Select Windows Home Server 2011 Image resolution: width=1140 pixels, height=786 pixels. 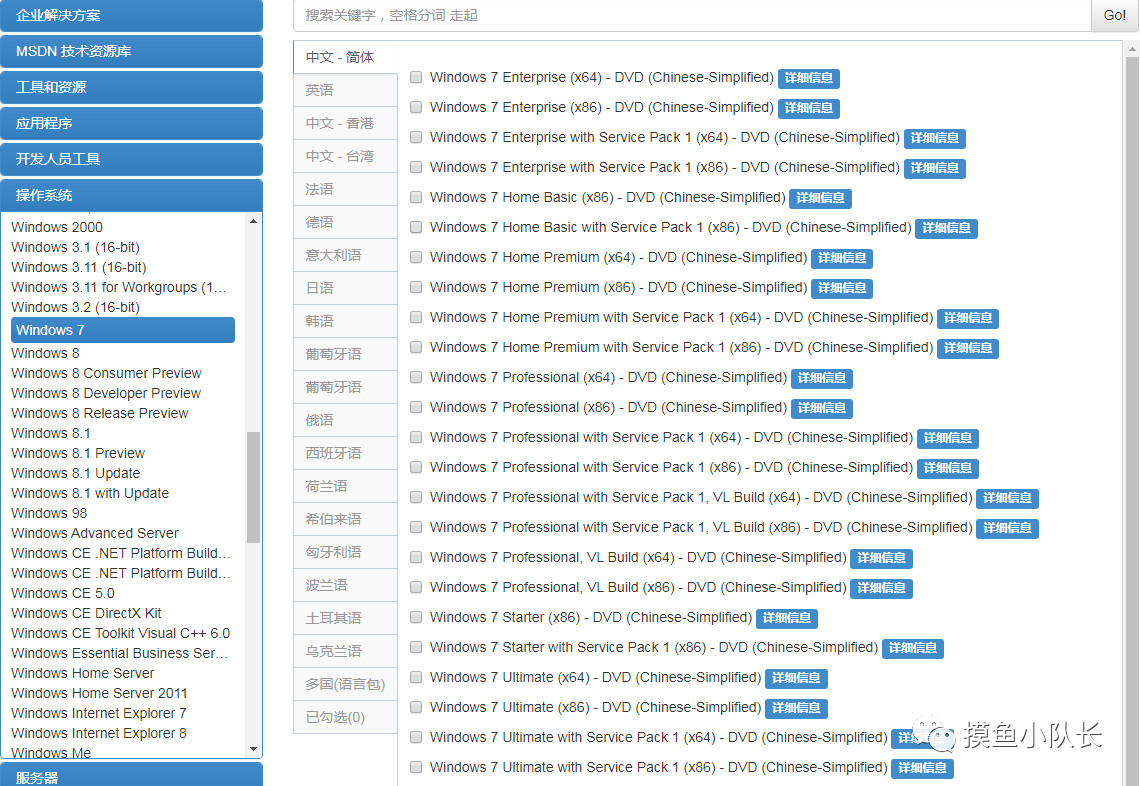(99, 693)
